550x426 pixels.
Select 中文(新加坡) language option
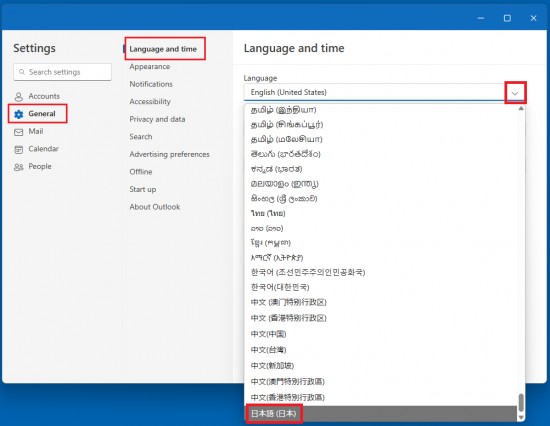[x=381, y=366]
